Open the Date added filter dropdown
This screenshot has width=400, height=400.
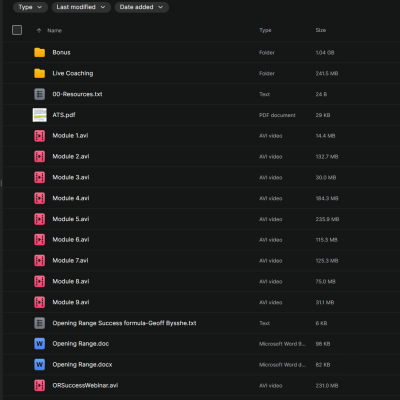142,7
